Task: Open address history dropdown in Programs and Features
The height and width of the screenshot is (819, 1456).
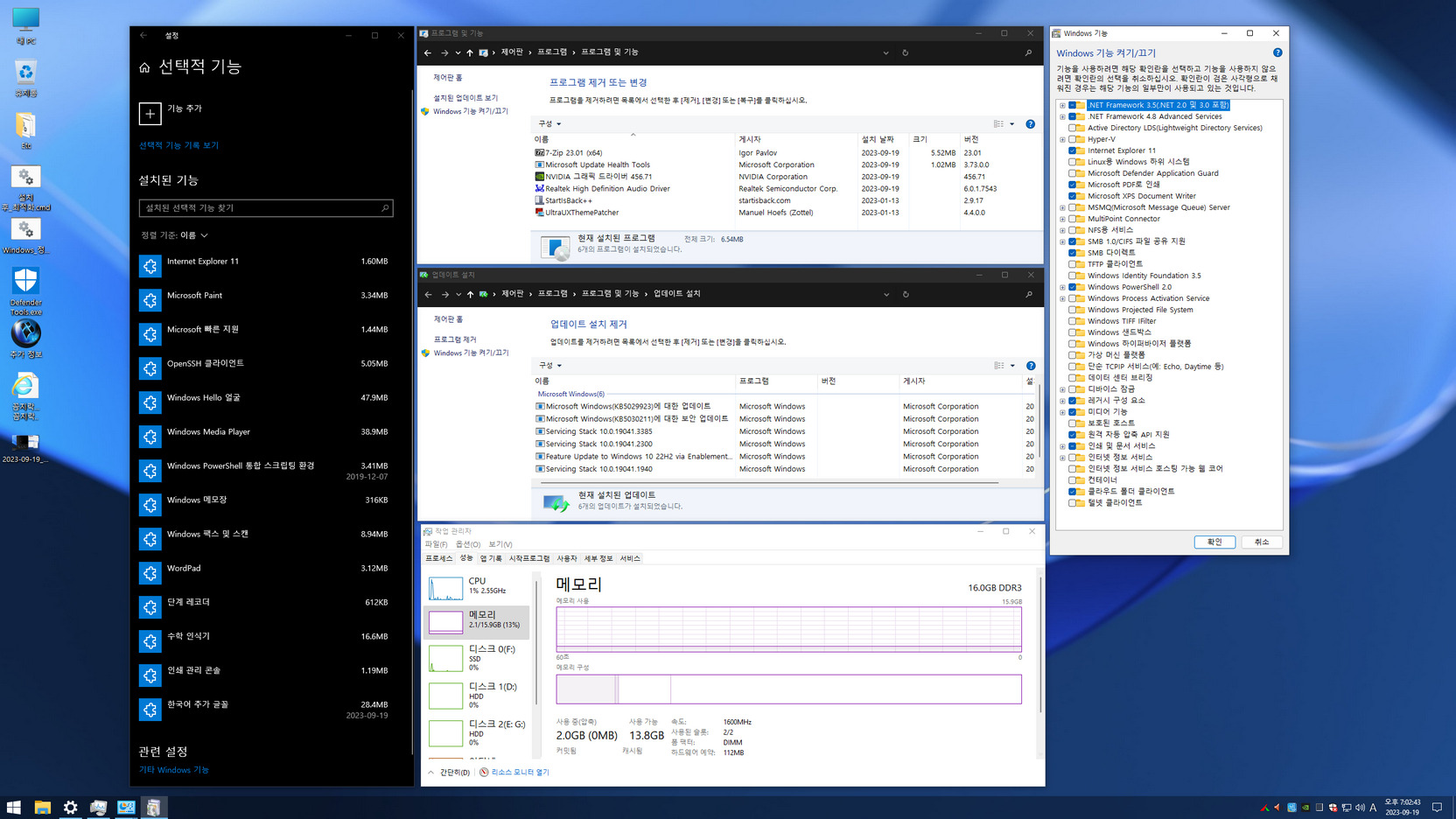Action: click(885, 52)
